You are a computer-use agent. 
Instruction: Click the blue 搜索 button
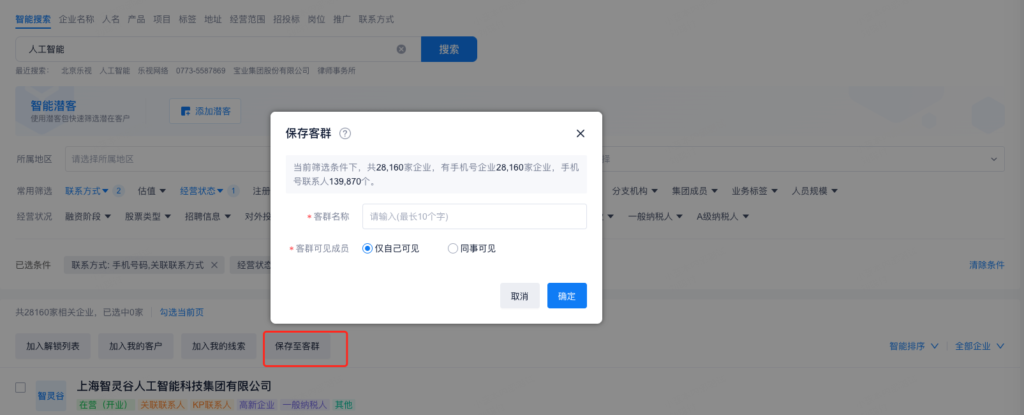[449, 49]
